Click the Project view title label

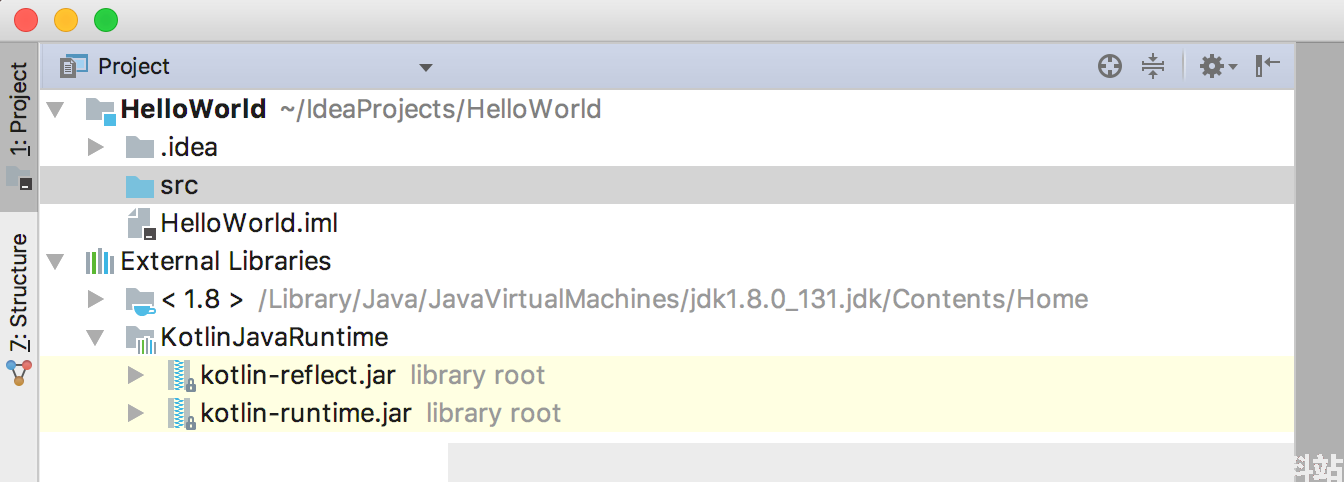[x=134, y=67]
